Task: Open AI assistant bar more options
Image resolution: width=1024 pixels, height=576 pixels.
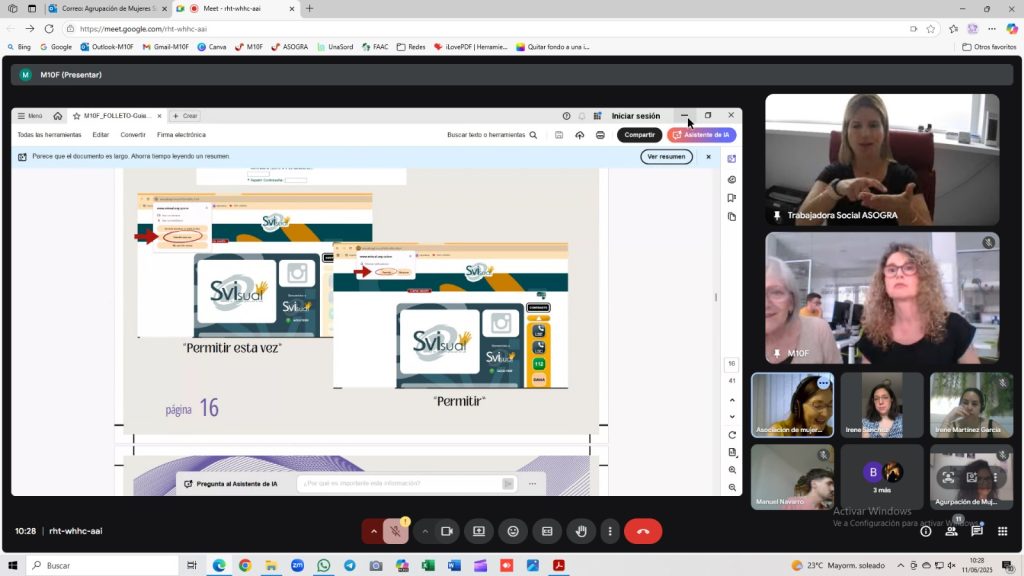Action: 532,484
